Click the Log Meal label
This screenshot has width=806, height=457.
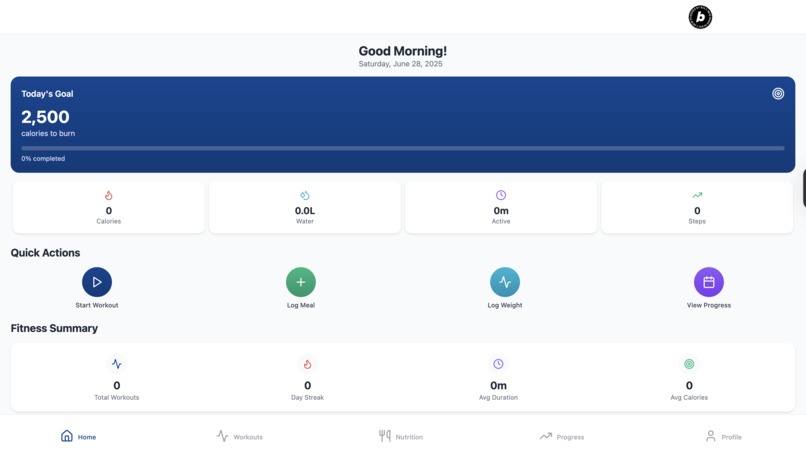click(301, 305)
